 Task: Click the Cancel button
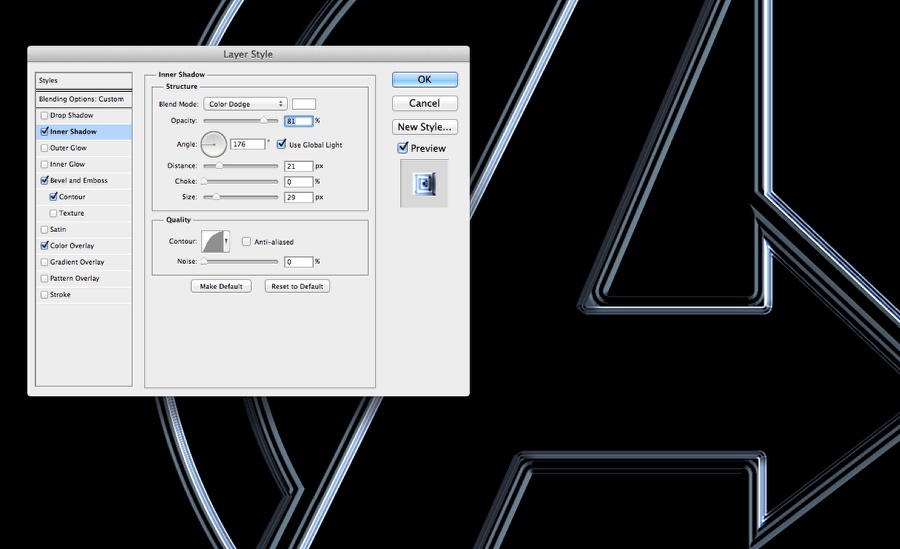[425, 103]
